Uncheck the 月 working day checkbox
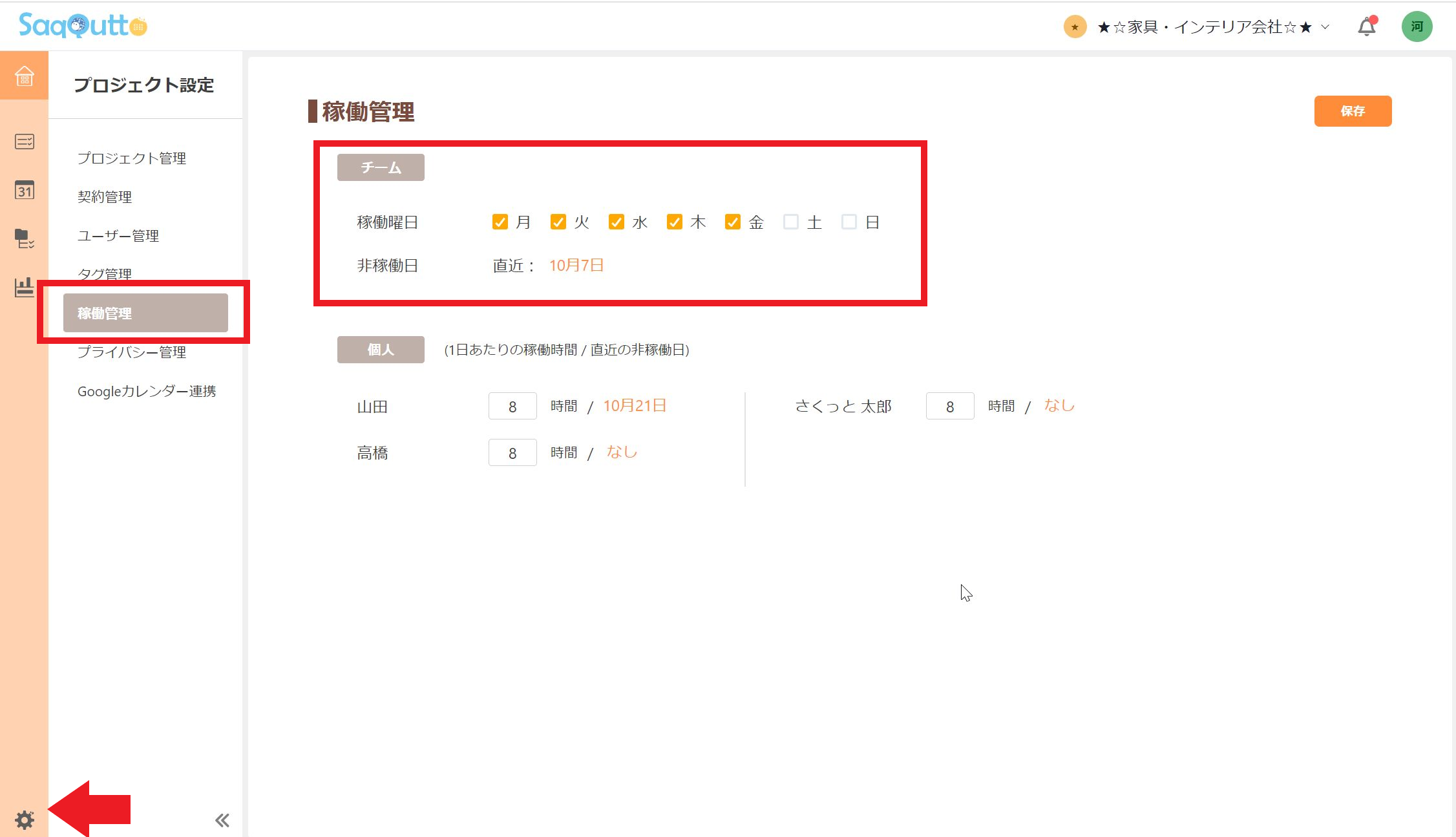 coord(500,222)
